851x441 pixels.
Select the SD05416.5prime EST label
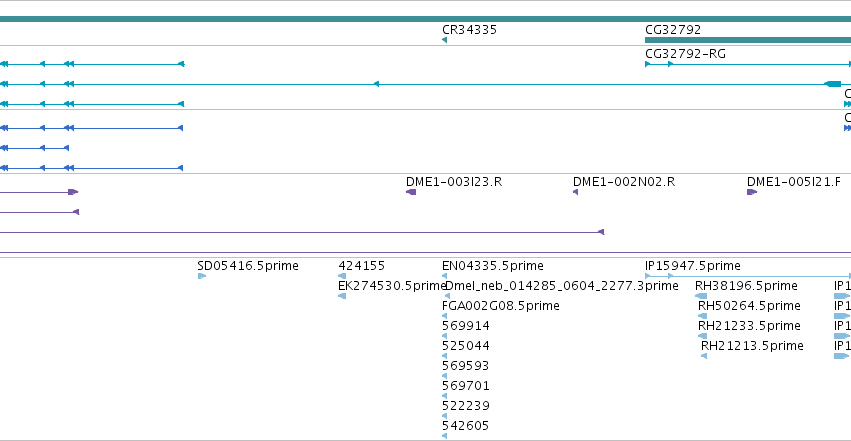coord(247,266)
